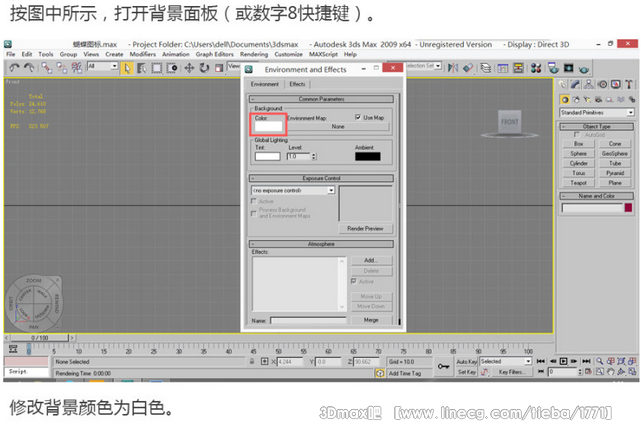Create a Sphere primitive
The width and height of the screenshot is (641, 430).
tap(578, 154)
